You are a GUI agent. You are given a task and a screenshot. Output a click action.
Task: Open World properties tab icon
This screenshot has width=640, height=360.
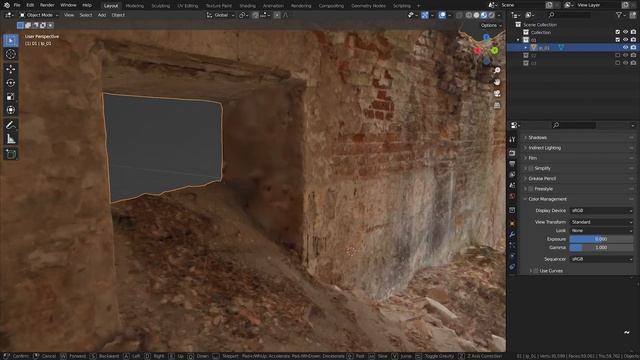coord(512,196)
